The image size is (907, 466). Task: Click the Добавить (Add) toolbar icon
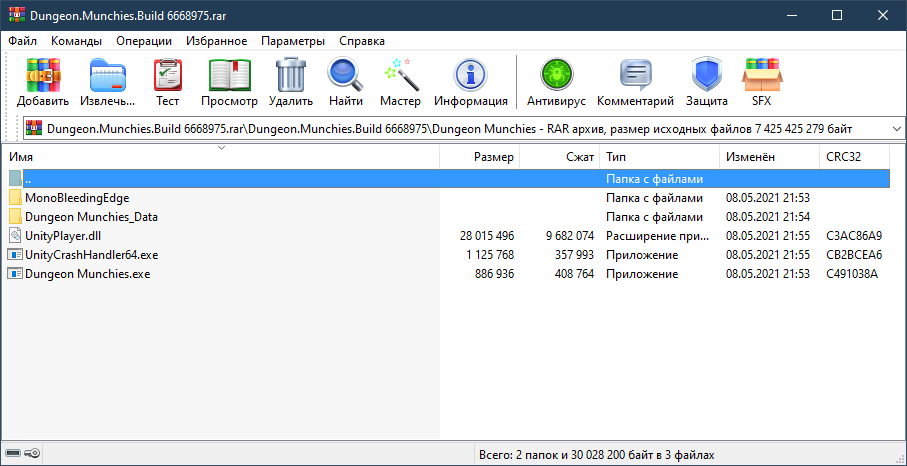[x=43, y=75]
